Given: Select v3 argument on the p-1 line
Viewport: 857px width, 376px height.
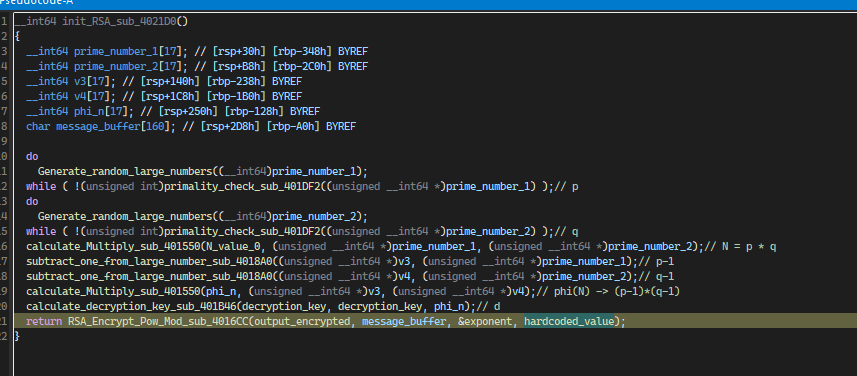Looking at the screenshot, I should pos(405,261).
